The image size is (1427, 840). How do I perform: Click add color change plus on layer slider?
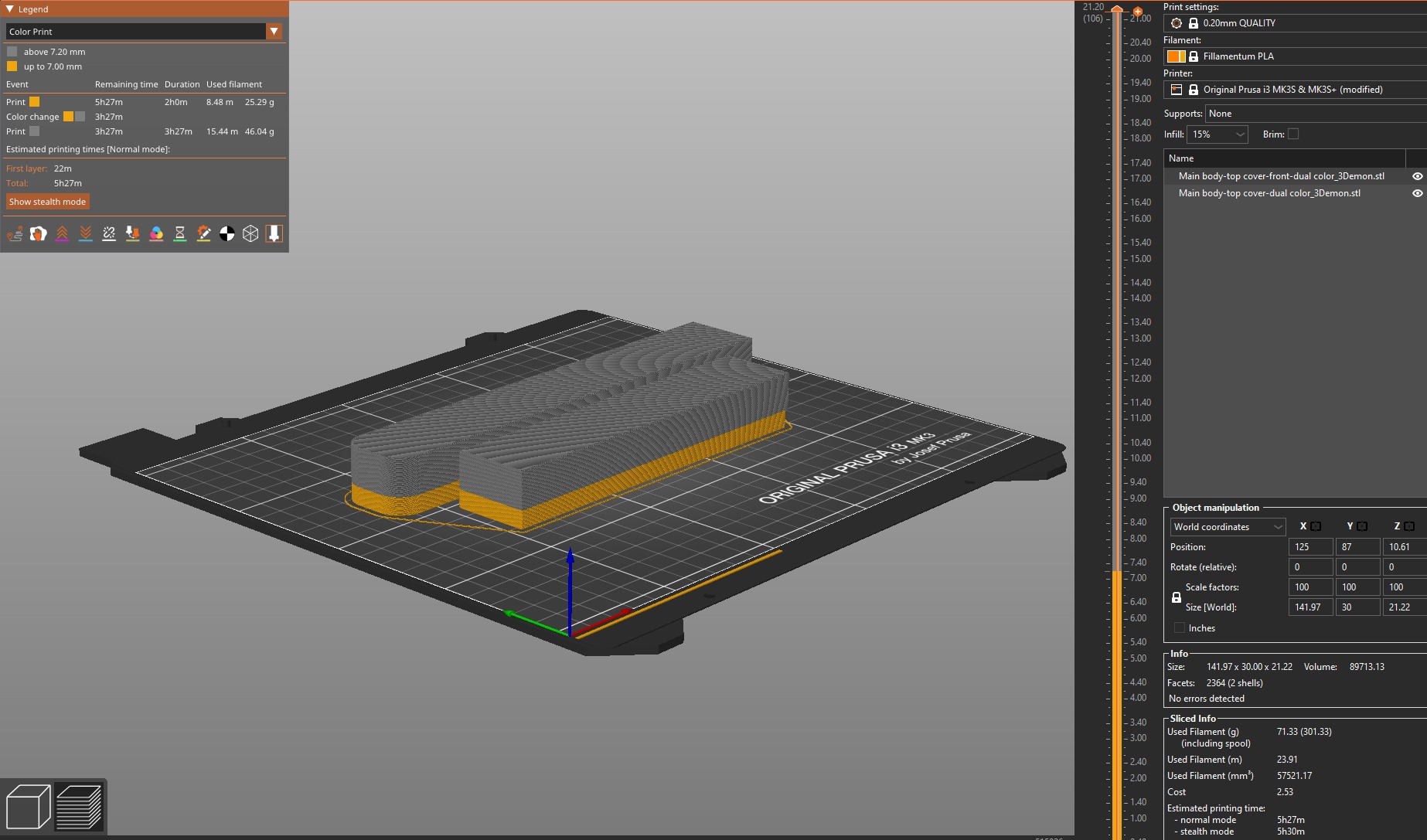tap(1137, 12)
